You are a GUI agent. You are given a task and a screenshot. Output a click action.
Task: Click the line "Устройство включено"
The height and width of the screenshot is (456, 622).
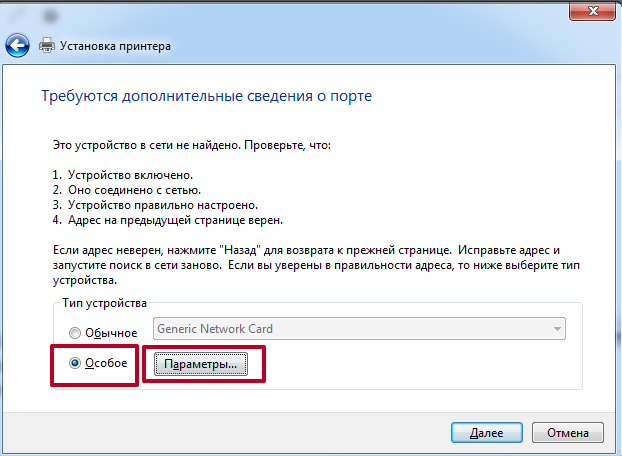(x=129, y=174)
